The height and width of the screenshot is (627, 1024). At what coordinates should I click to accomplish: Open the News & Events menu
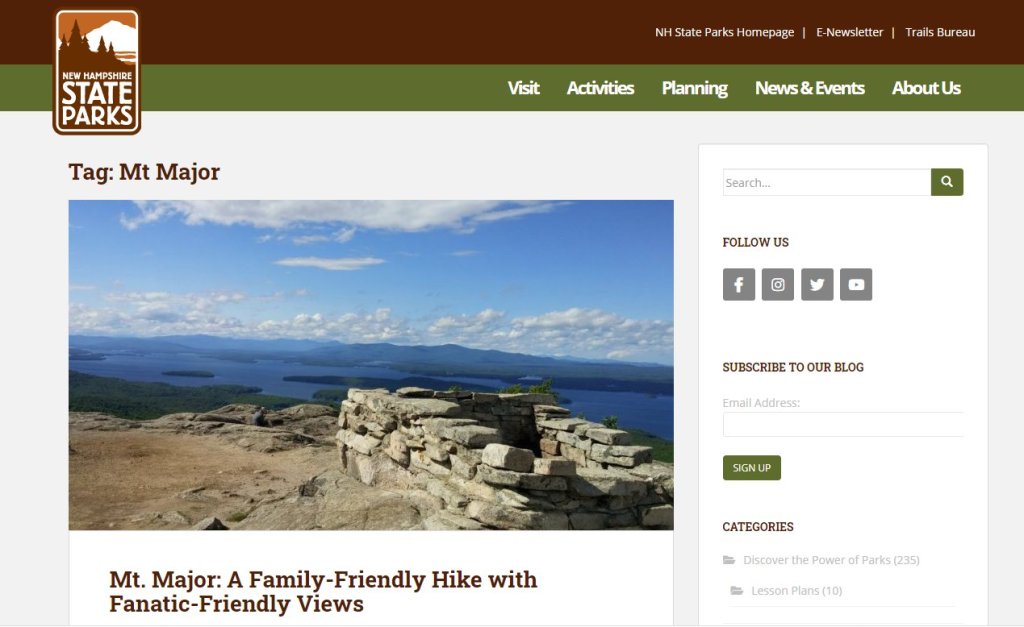pyautogui.click(x=810, y=88)
